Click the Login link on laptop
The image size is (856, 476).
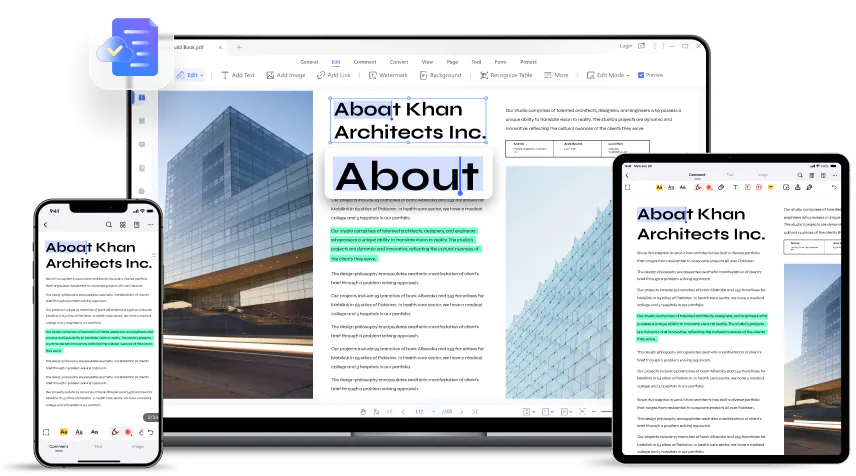click(626, 46)
